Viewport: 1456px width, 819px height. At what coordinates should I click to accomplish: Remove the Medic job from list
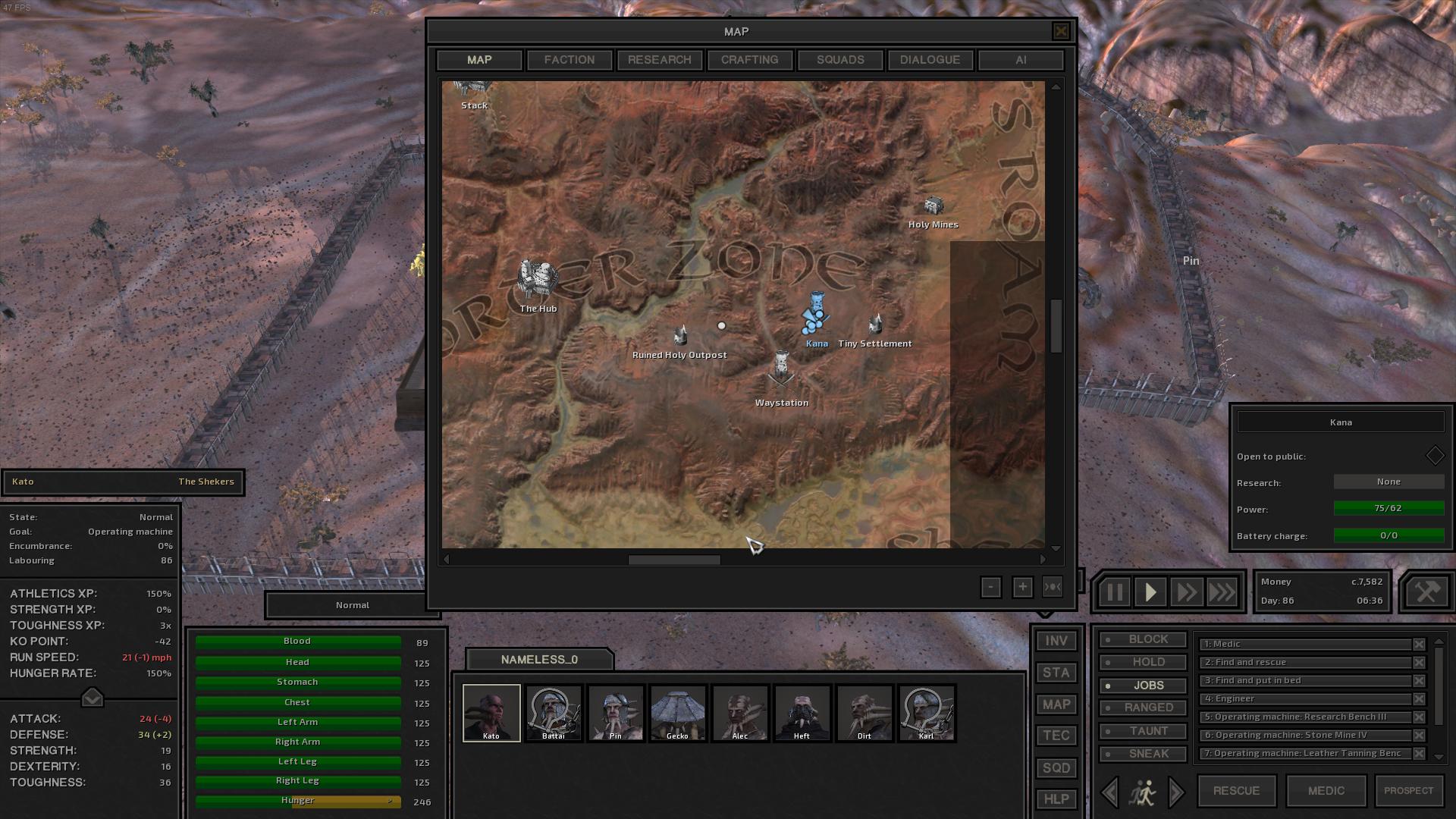coord(1419,645)
